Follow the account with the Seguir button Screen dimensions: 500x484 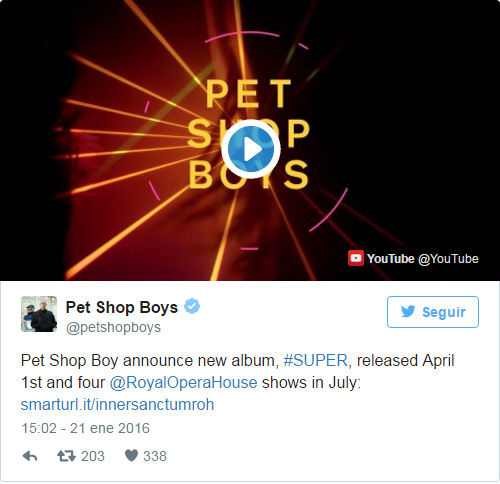433,312
